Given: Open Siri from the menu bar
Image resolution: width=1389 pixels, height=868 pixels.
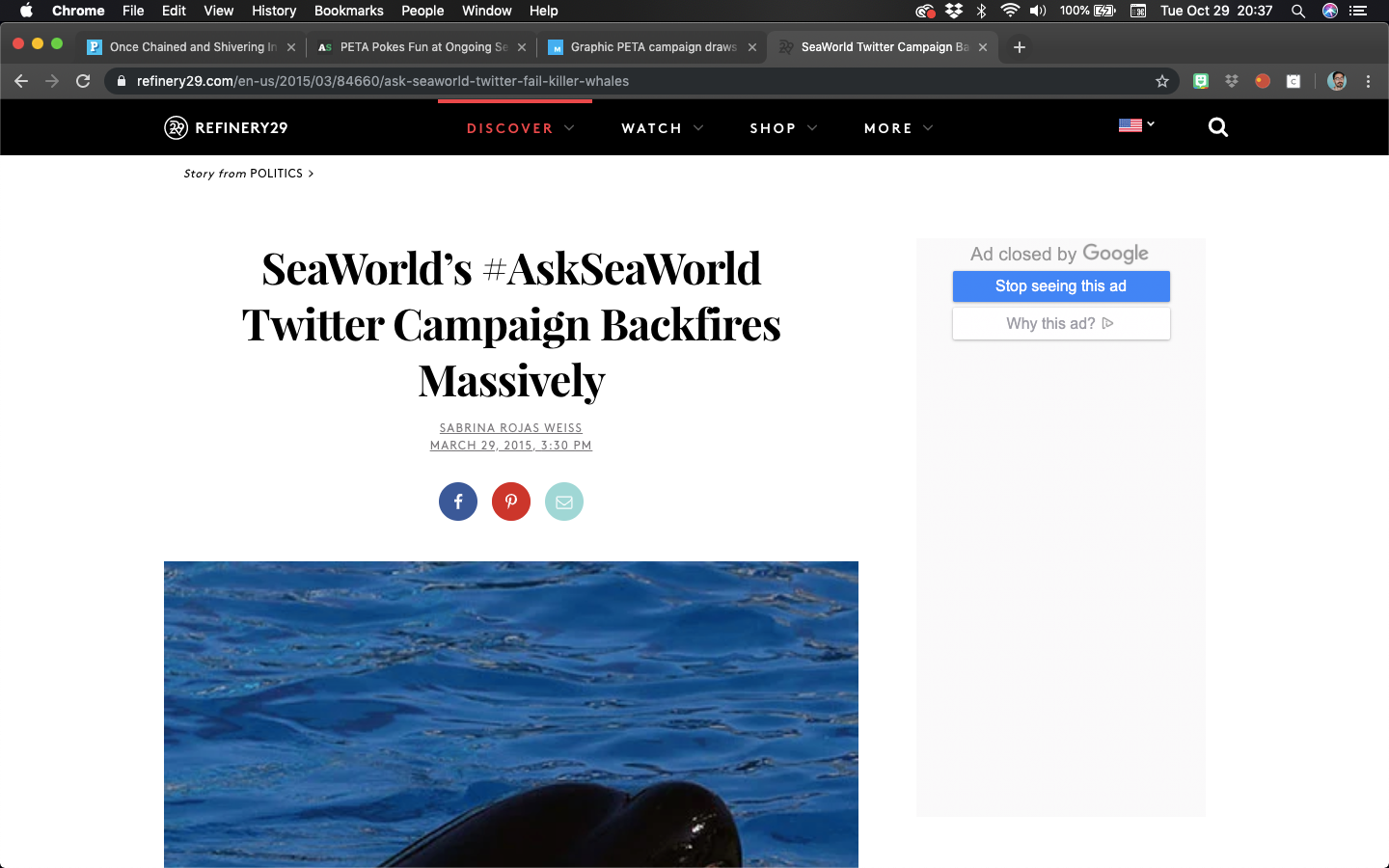Looking at the screenshot, I should coord(1330,11).
